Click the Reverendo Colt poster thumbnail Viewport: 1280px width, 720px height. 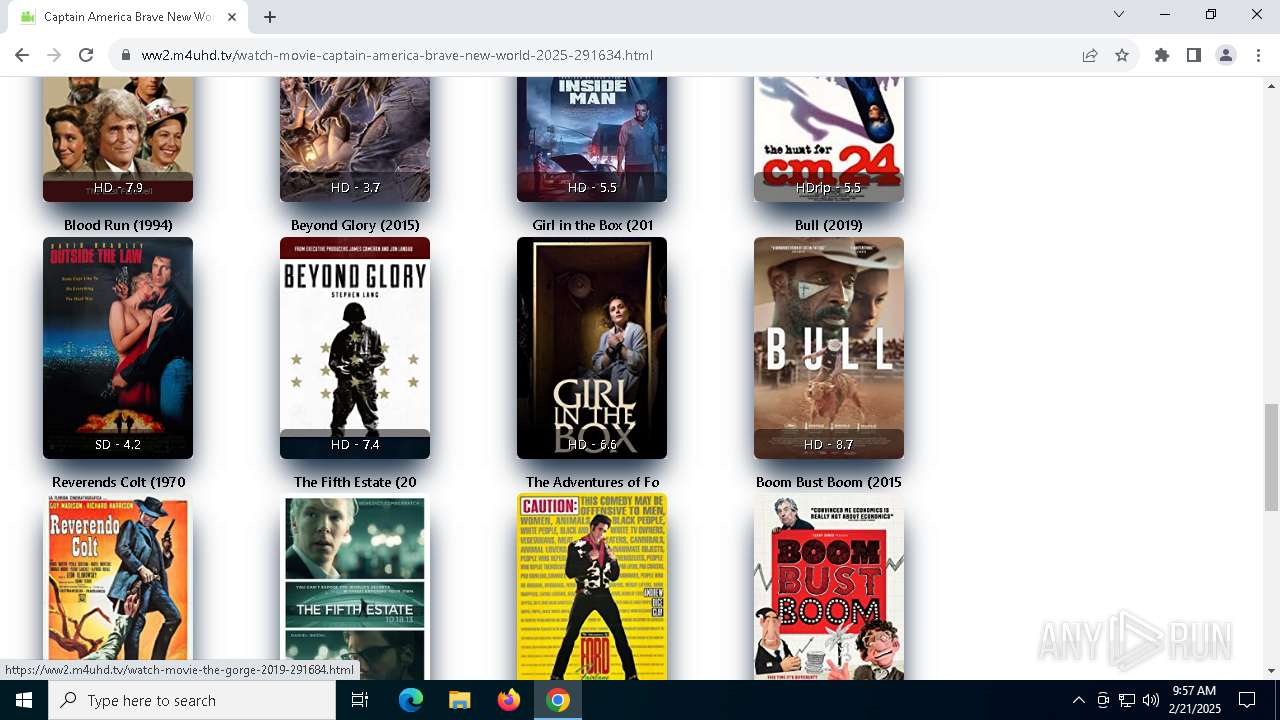click(x=118, y=587)
